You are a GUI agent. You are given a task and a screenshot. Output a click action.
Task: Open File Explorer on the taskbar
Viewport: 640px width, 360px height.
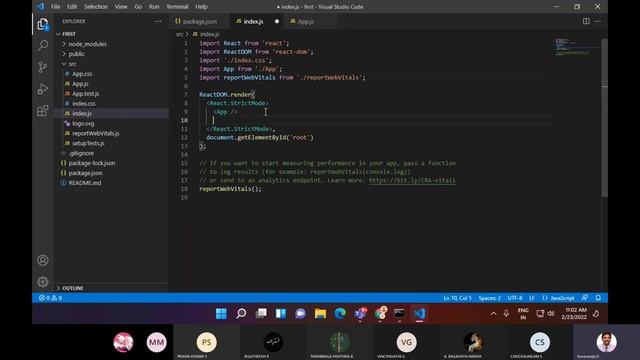click(320, 313)
